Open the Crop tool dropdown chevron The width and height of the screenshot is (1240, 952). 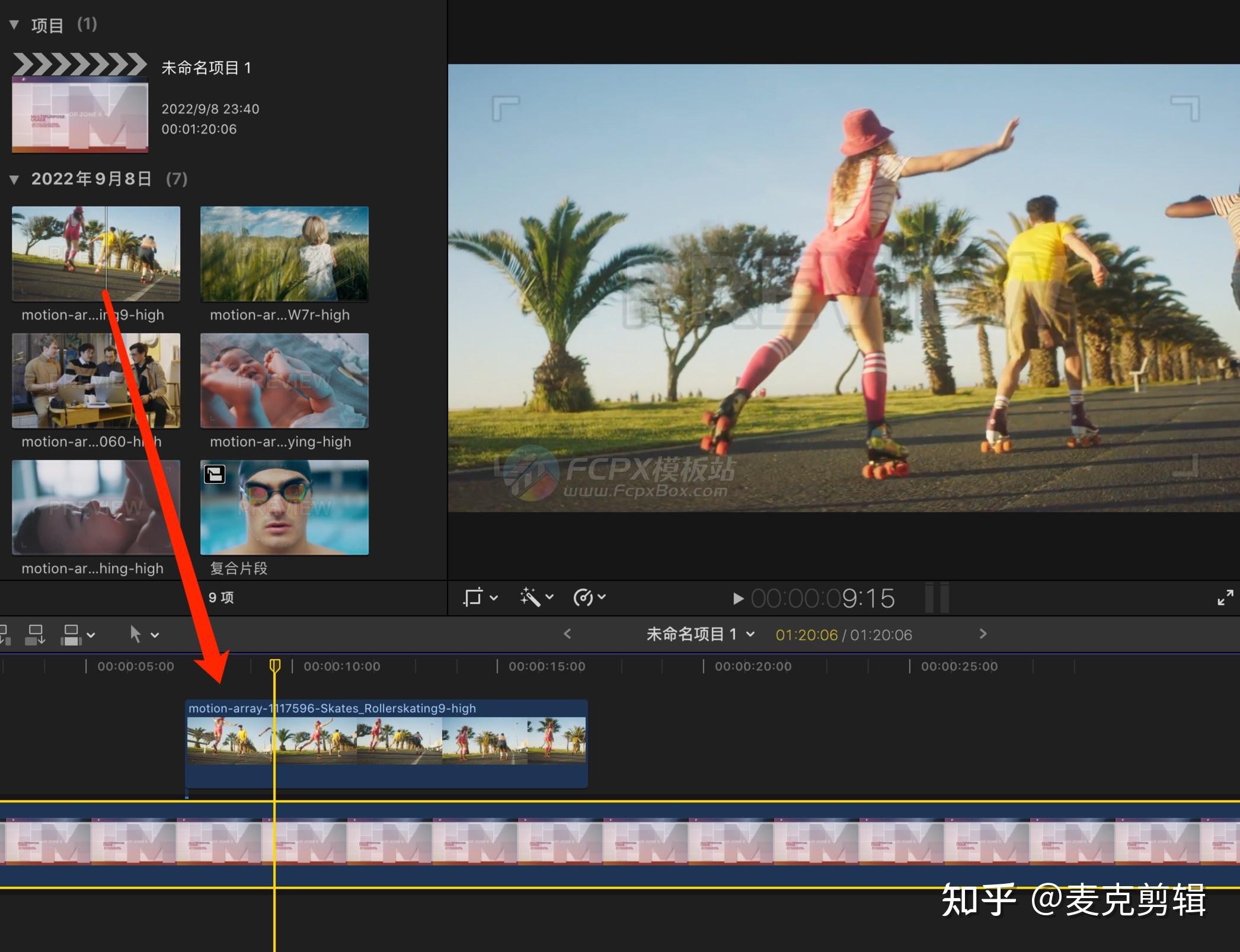(493, 598)
